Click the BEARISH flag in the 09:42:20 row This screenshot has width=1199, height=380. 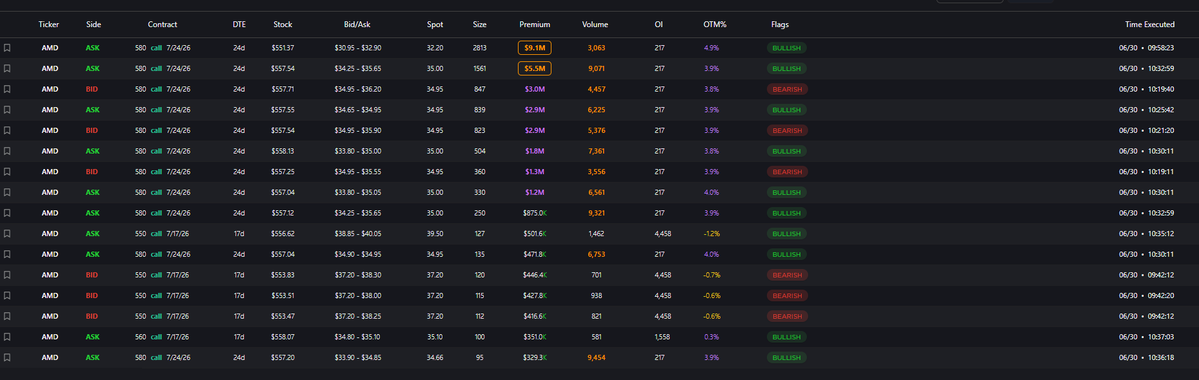click(x=787, y=295)
